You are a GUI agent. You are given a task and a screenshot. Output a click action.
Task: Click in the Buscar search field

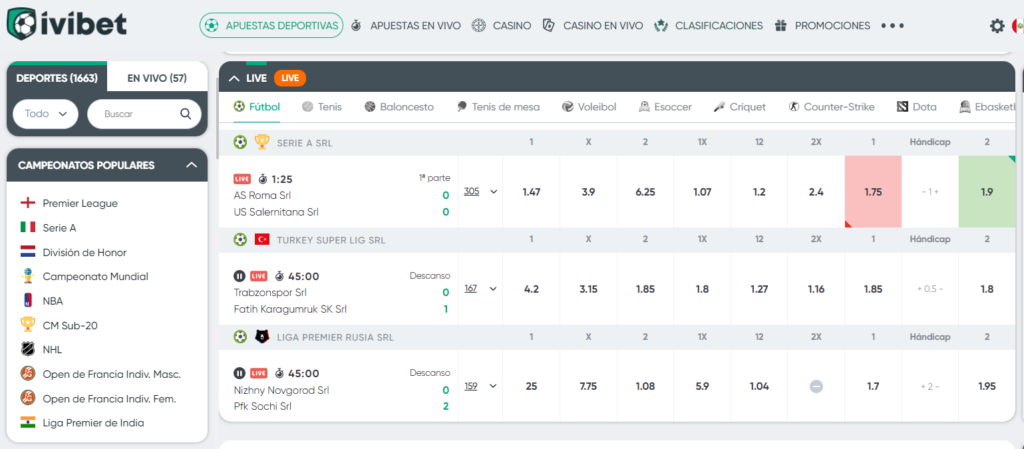(144, 114)
